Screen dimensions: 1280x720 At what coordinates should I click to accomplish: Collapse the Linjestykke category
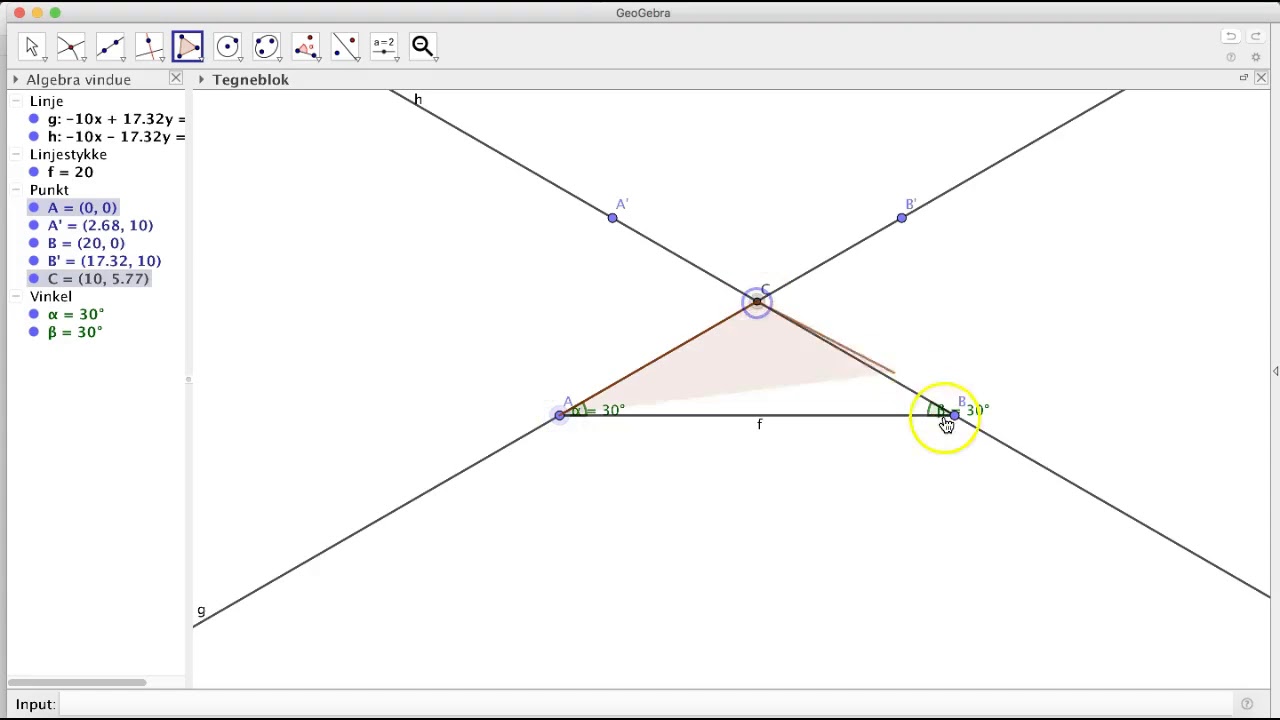[x=16, y=154]
